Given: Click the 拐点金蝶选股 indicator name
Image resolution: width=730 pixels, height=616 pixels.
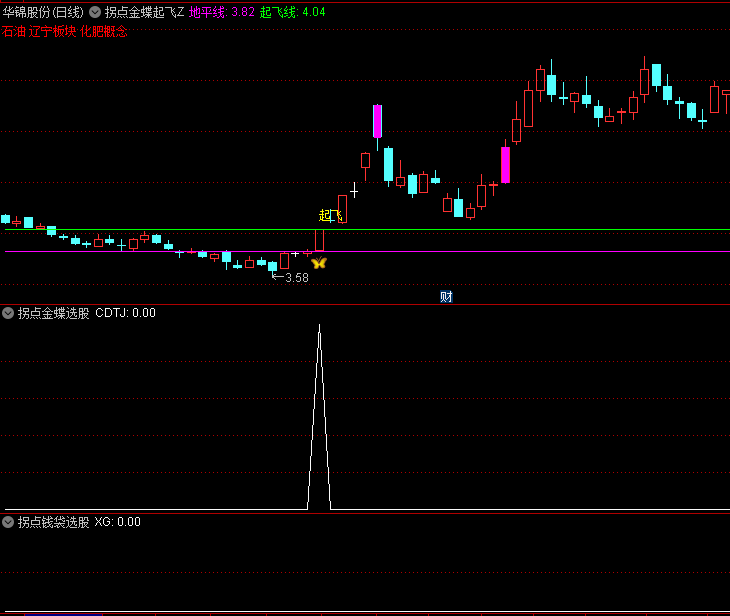Looking at the screenshot, I should 53,313.
